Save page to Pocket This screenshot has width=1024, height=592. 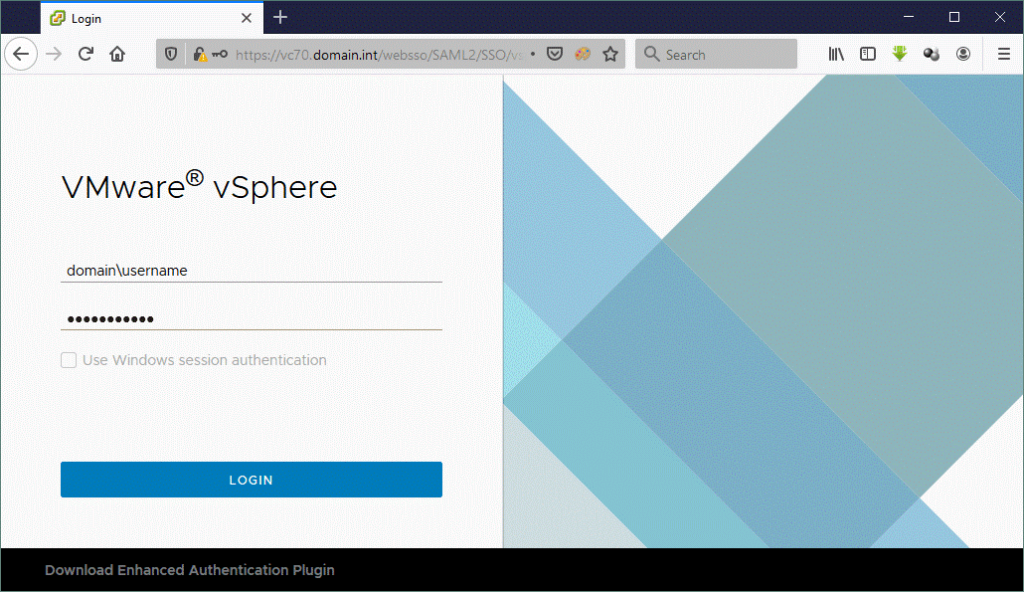coord(555,54)
